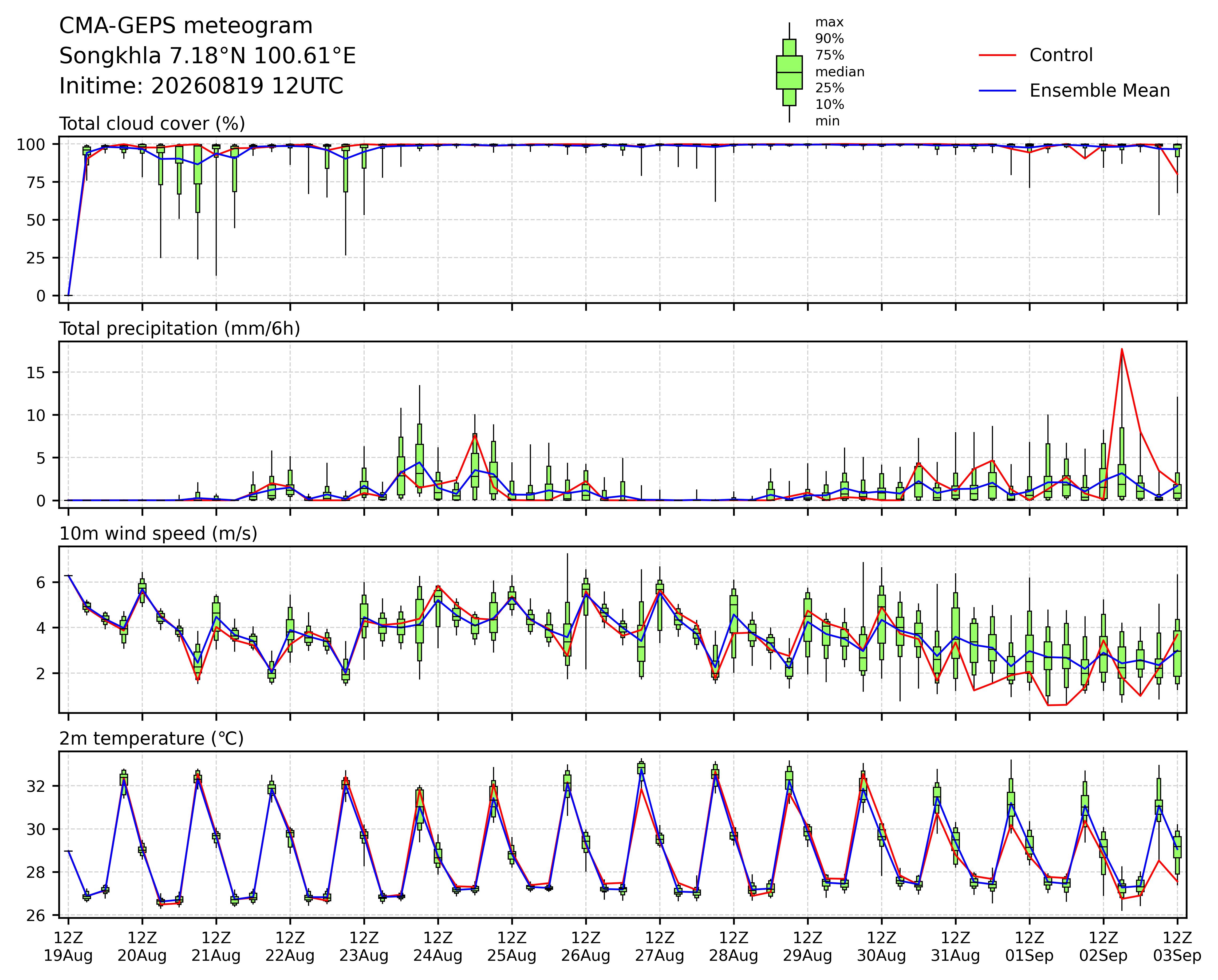Click the 12Z 01Sep axis tick label
This screenshot has height=980, width=1218.
(1029, 947)
